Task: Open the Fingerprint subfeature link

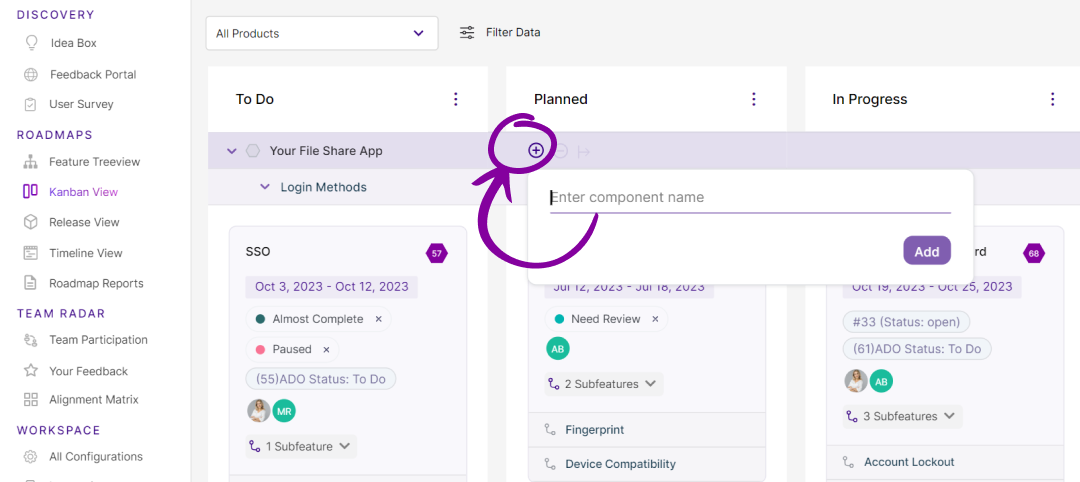Action: [594, 430]
